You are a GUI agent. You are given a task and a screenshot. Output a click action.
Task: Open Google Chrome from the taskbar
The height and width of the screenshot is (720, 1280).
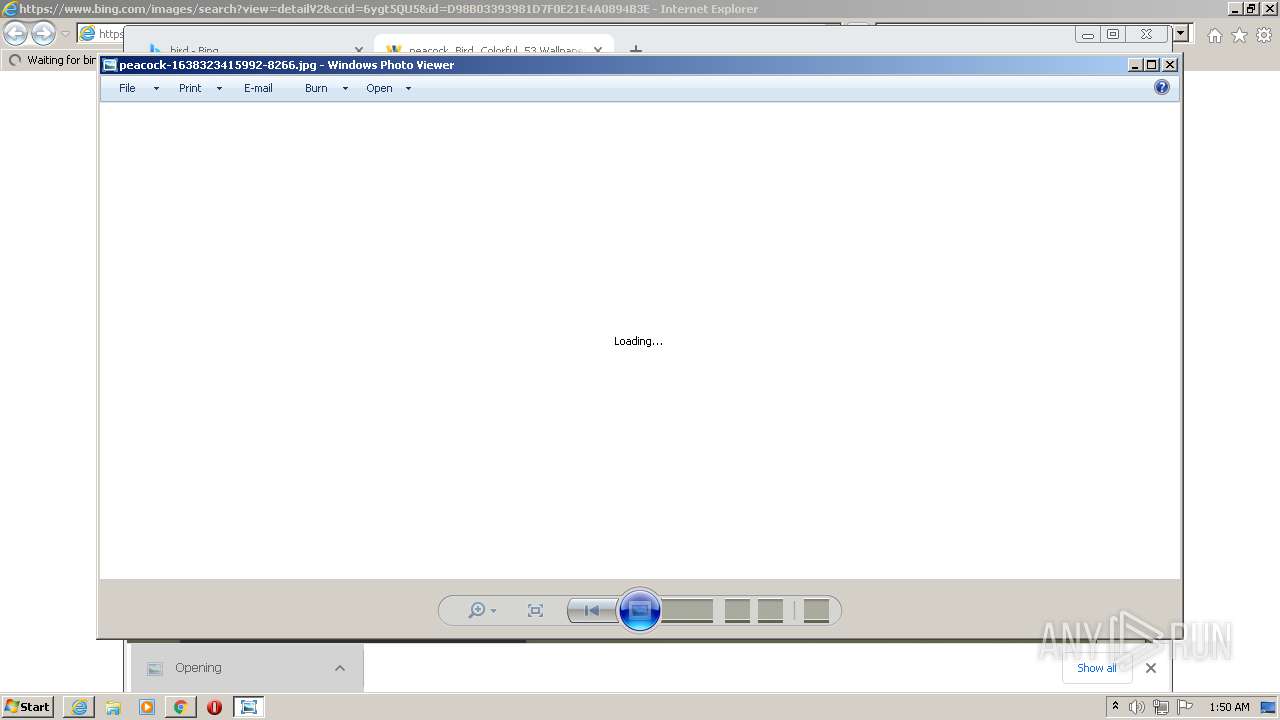pos(181,707)
